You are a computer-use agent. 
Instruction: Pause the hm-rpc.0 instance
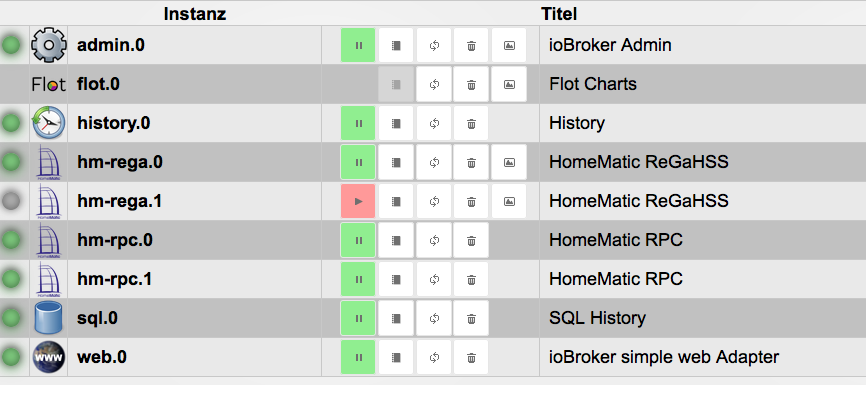click(358, 241)
